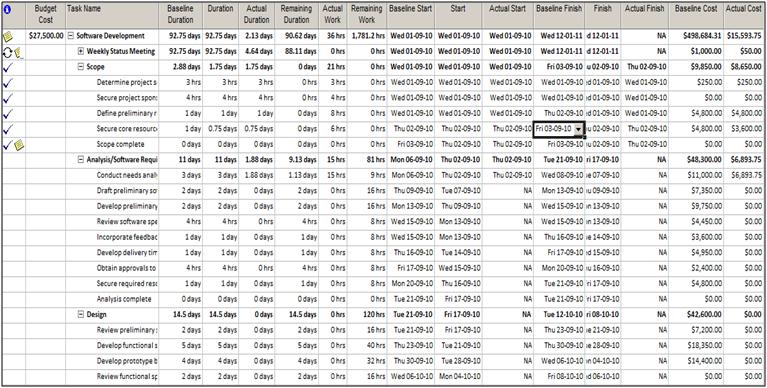The width and height of the screenshot is (767, 388).
Task: Select the Actual Start column header
Action: 507,15
